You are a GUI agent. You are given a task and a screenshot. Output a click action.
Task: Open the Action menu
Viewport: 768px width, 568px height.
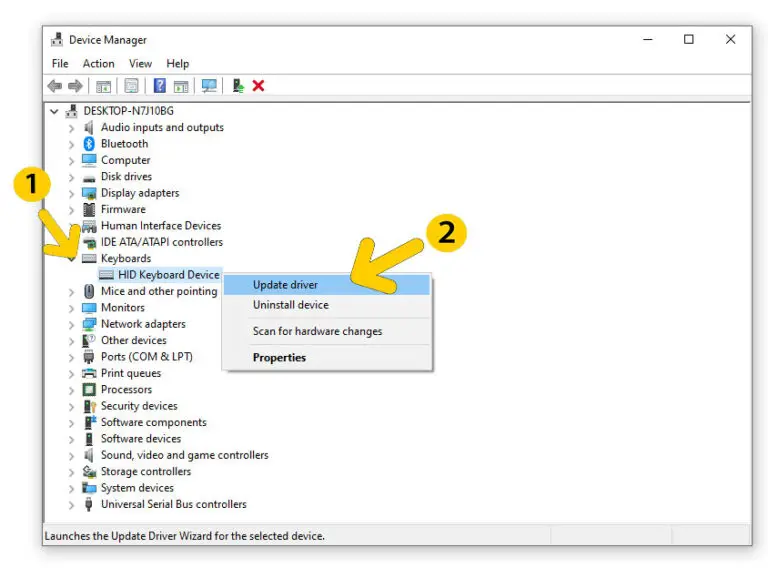click(x=98, y=64)
